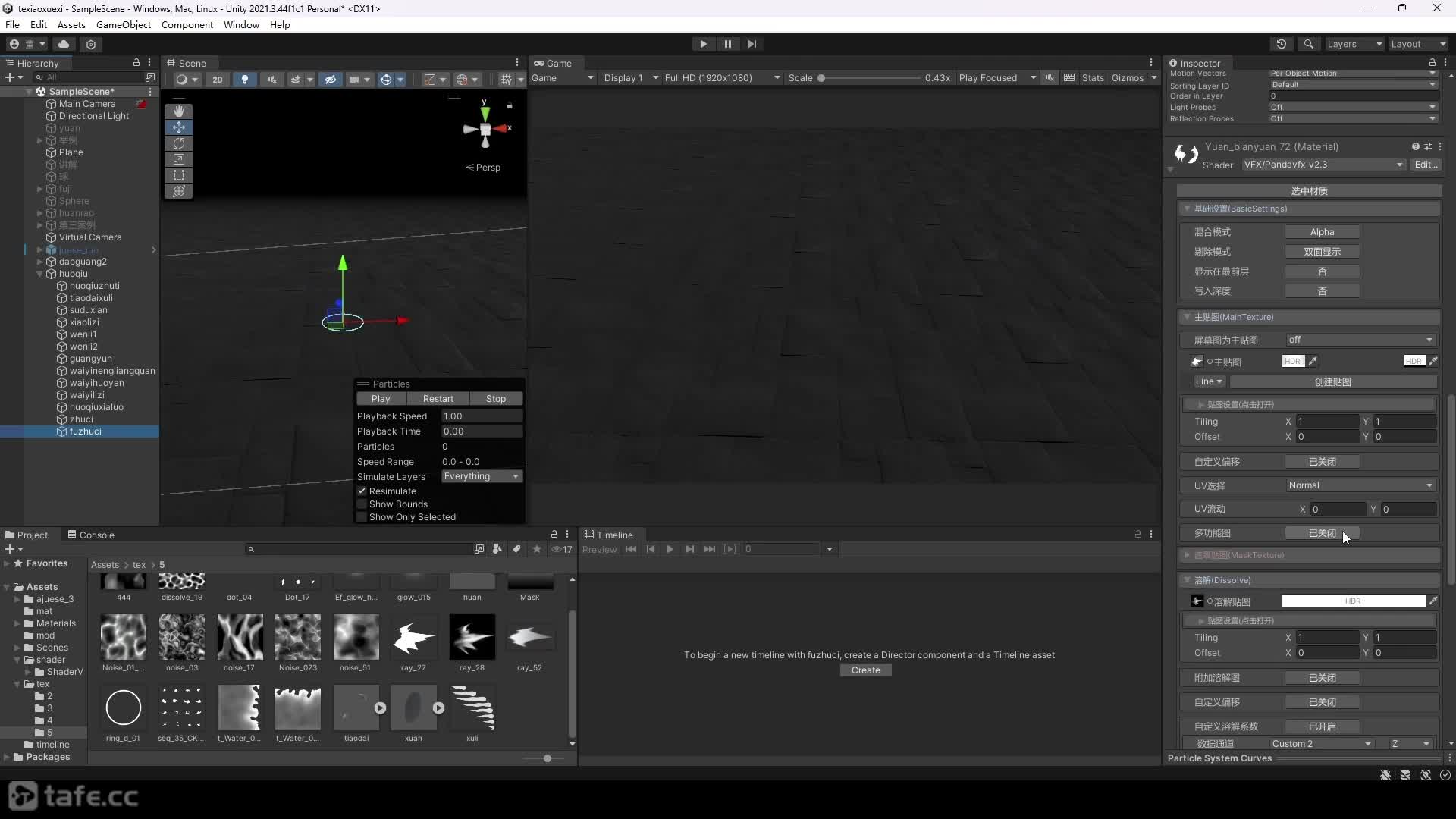
Task: Open the Simulate Layers Everything dropdown
Action: pos(482,476)
